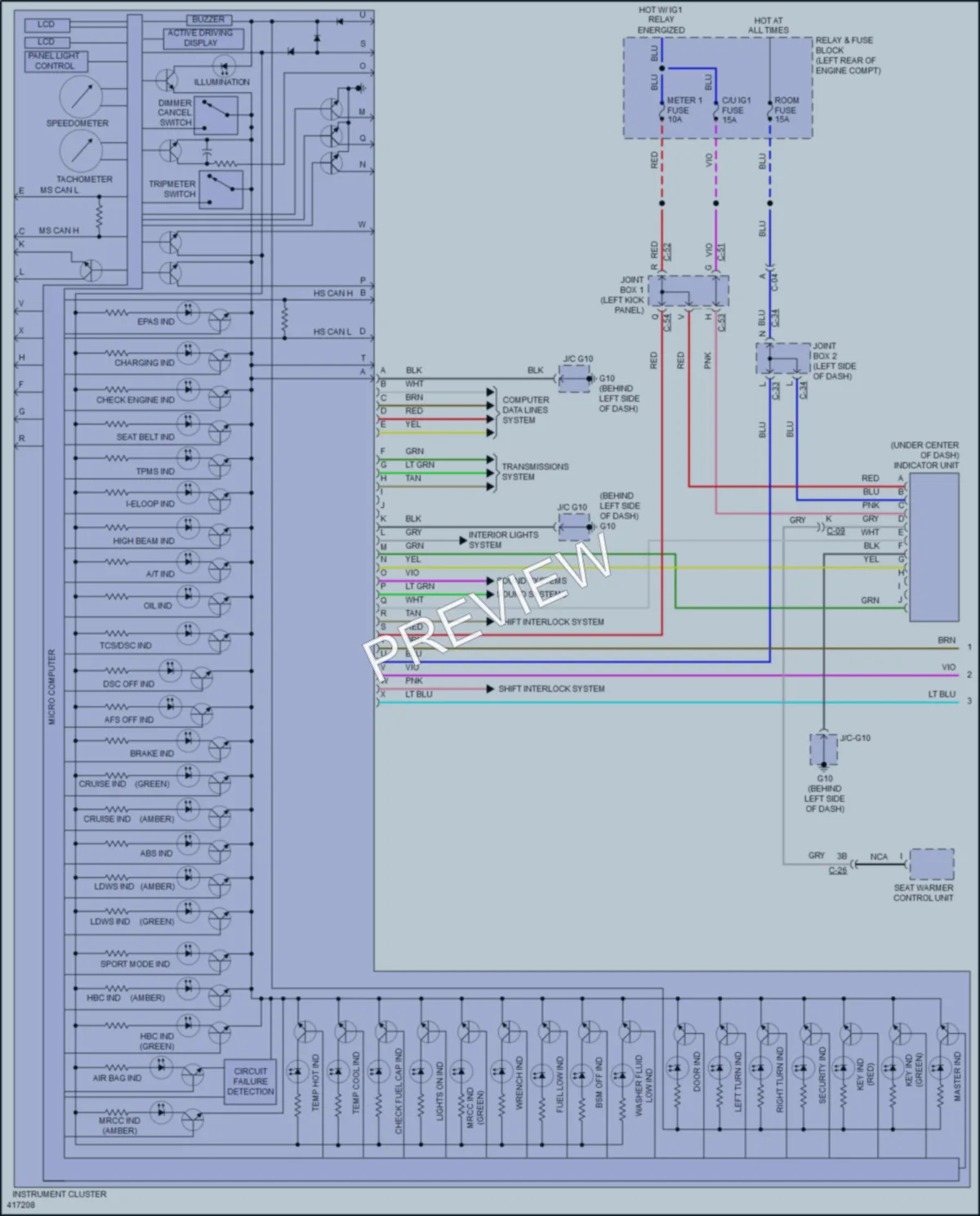Click the HIGH BEAM IND label
This screenshot has width=980, height=1216.
144,541
